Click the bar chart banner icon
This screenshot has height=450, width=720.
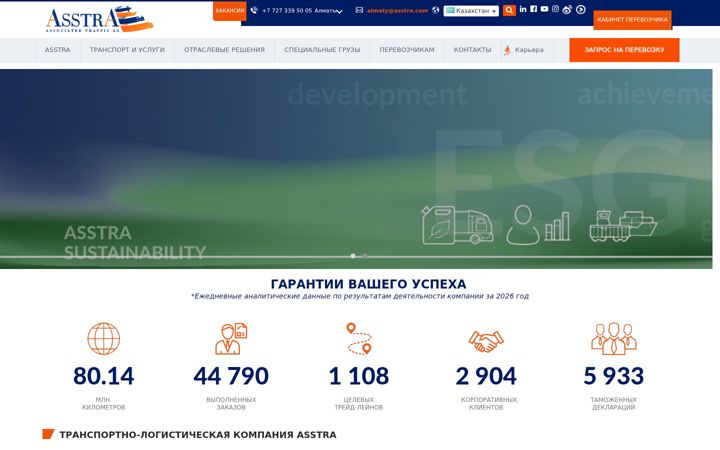coord(557,226)
